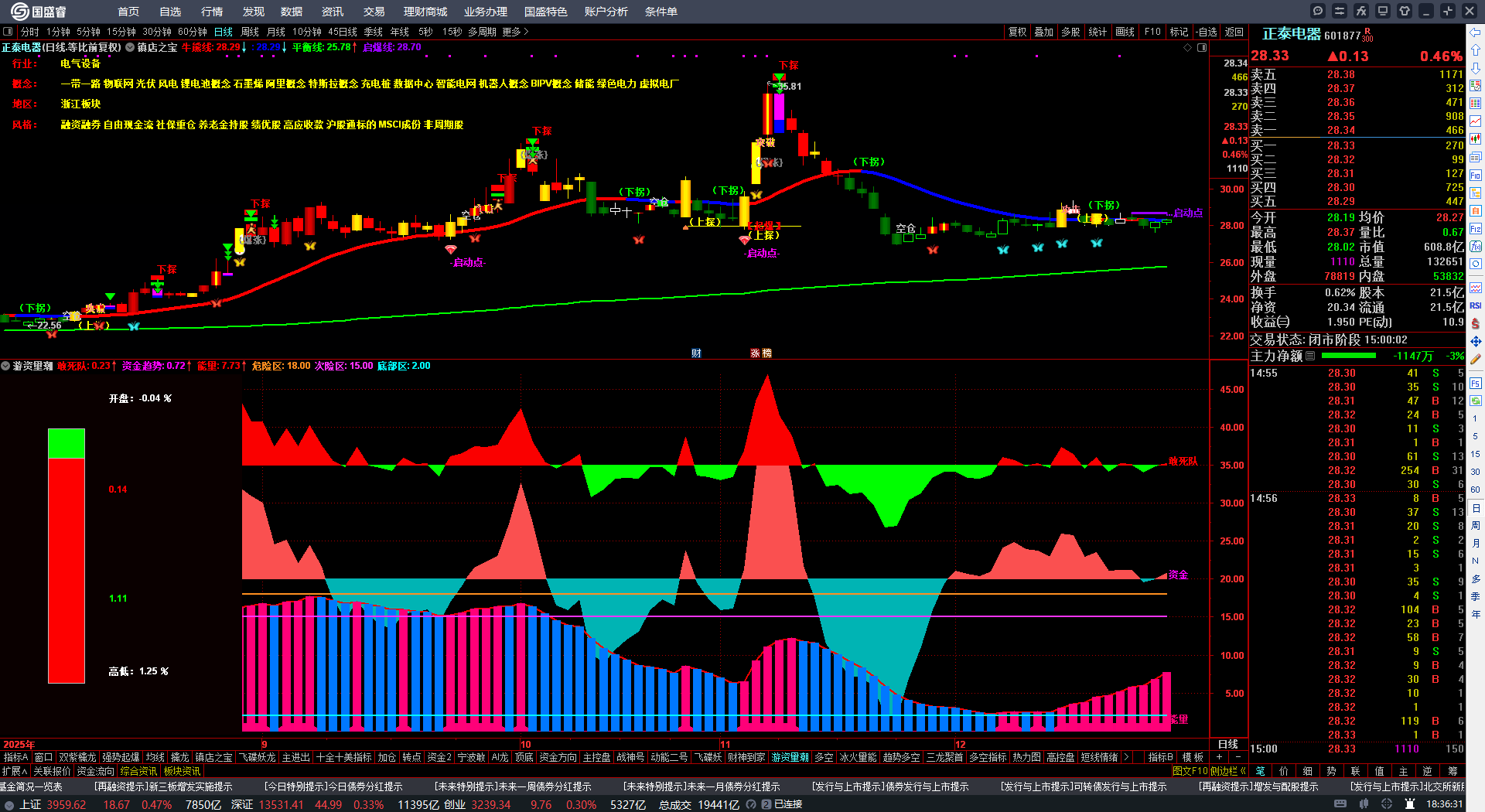
Task: Open the settings sliders icon in title bar
Action: tap(1340, 11)
